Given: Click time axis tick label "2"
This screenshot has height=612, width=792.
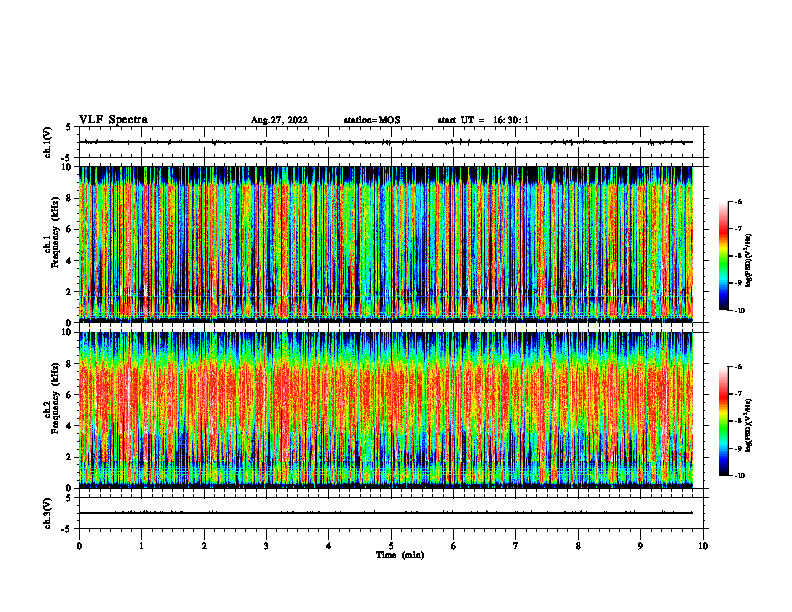Looking at the screenshot, I should [204, 546].
